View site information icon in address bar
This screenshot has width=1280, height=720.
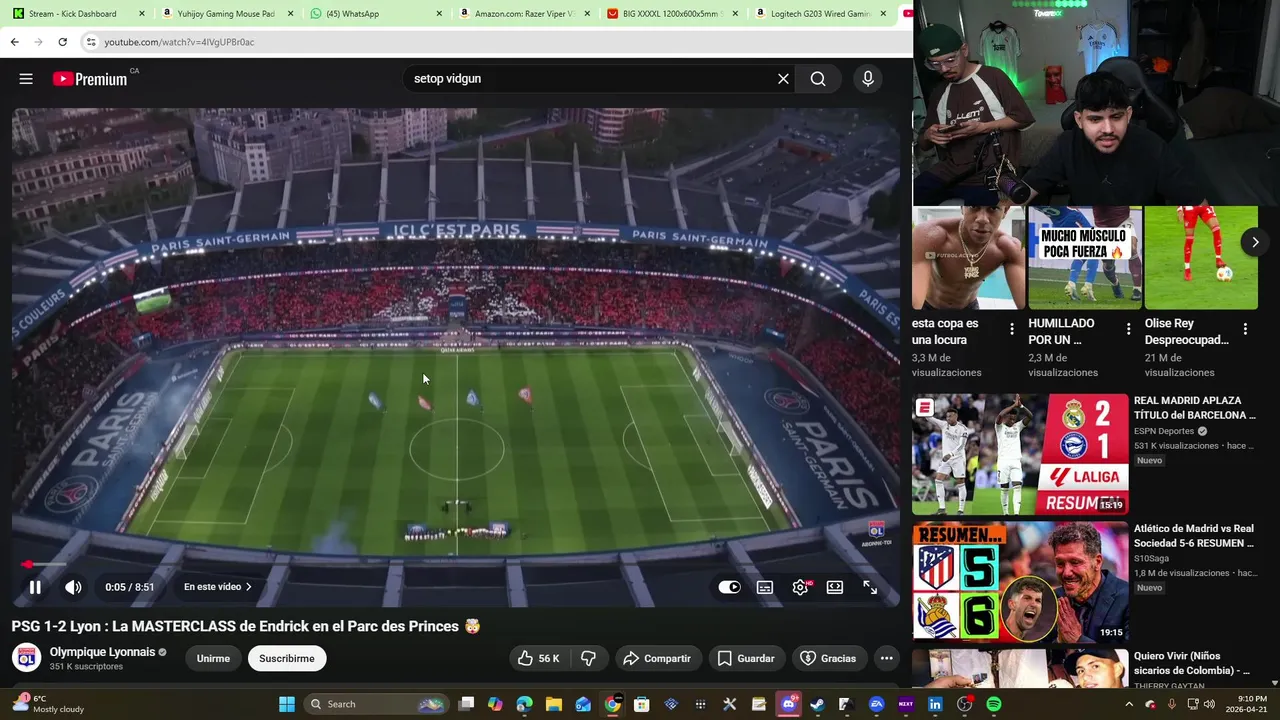pos(90,42)
